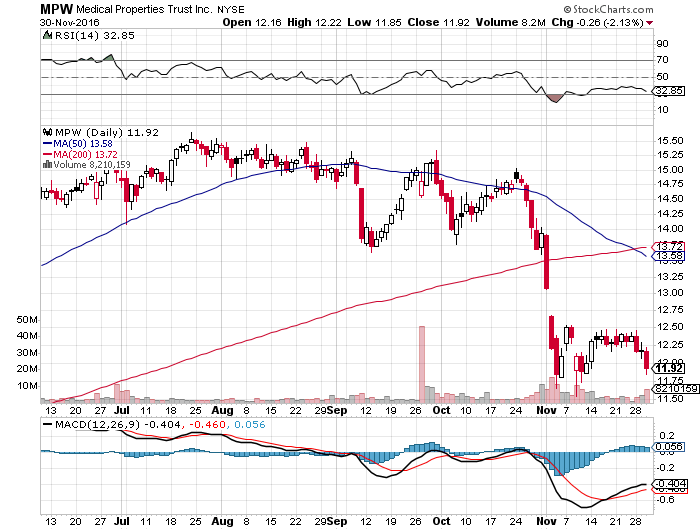Click the 12.50 price axis label

pyautogui.click(x=670, y=327)
